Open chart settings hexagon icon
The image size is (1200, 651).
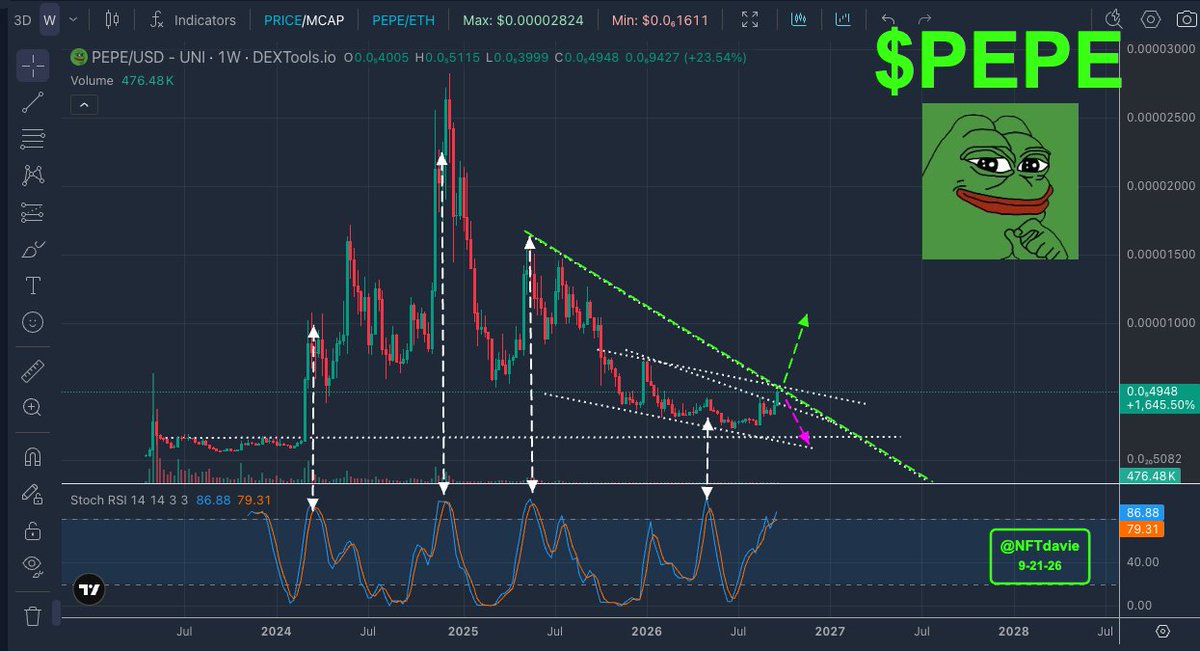pos(1152,19)
